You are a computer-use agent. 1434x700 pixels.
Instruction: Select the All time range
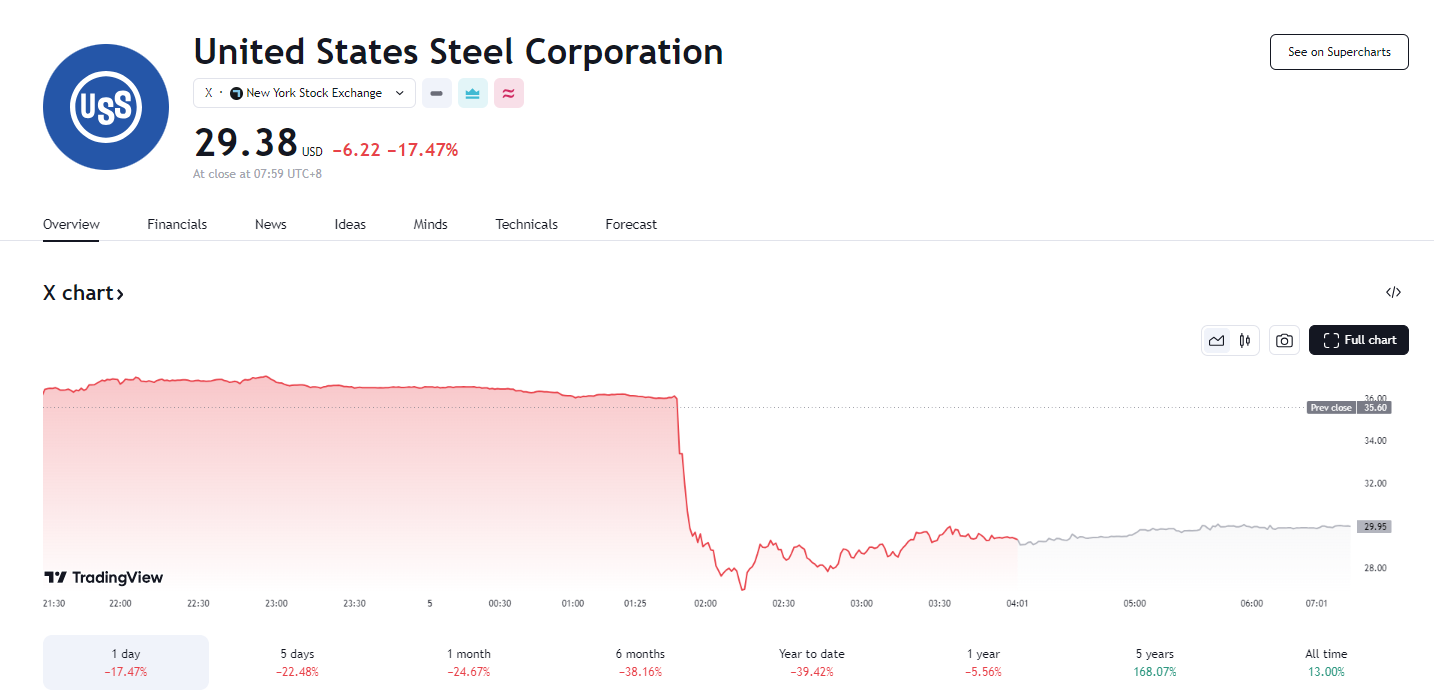(x=1326, y=662)
